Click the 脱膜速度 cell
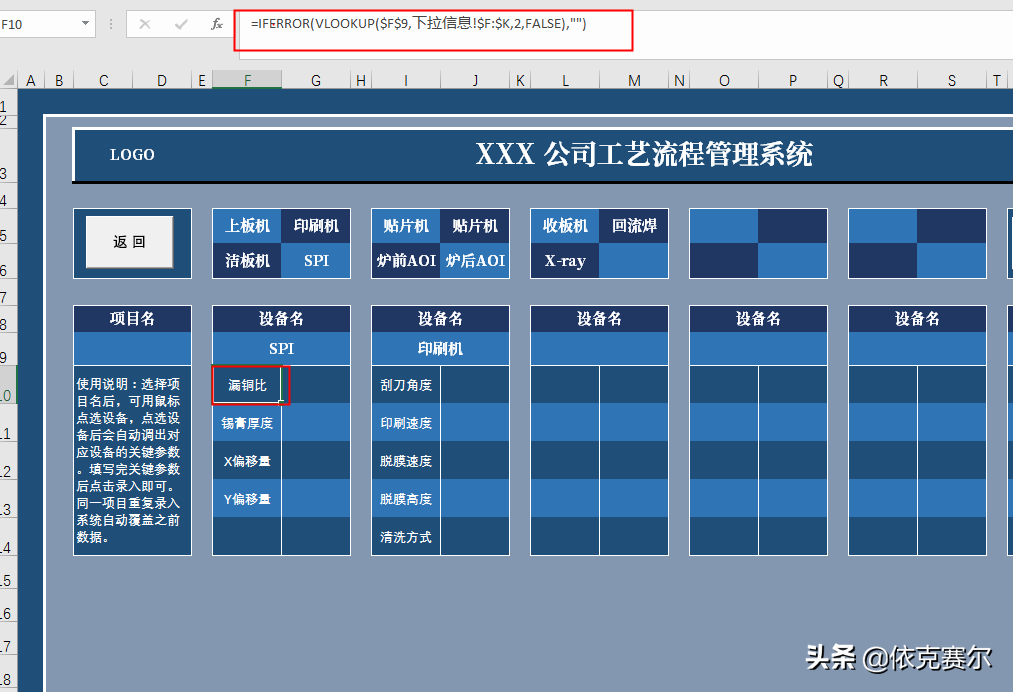Image resolution: width=1013 pixels, height=692 pixels. [x=406, y=461]
